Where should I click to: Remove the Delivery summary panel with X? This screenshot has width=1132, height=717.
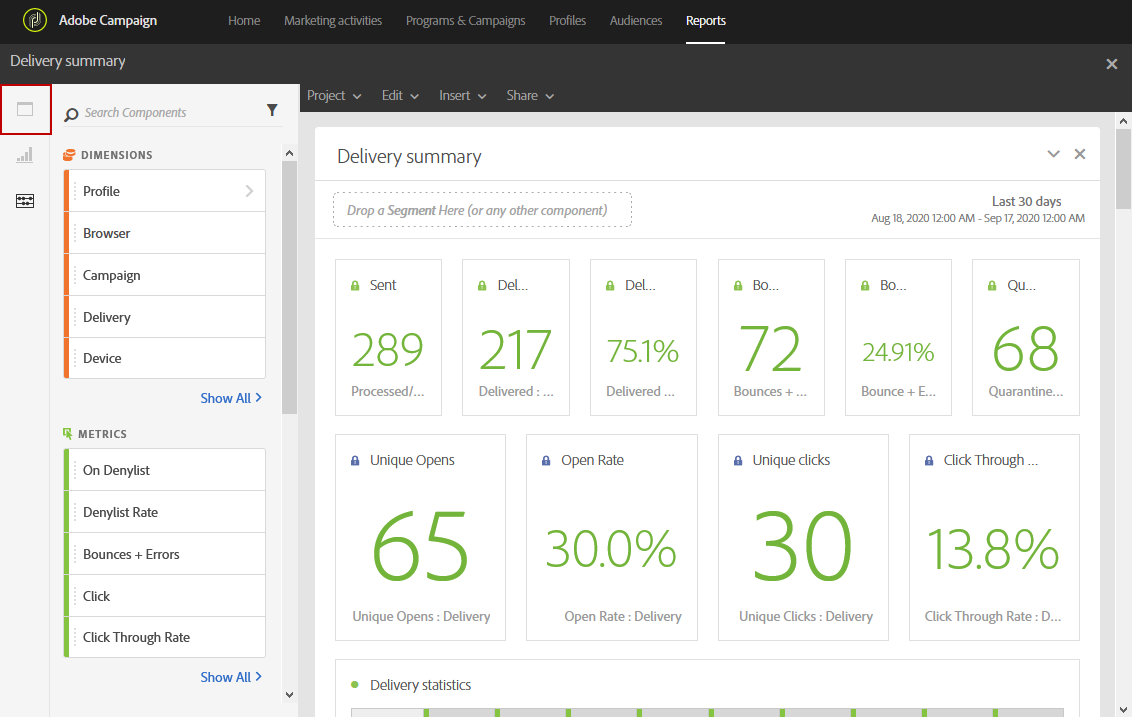click(1079, 154)
